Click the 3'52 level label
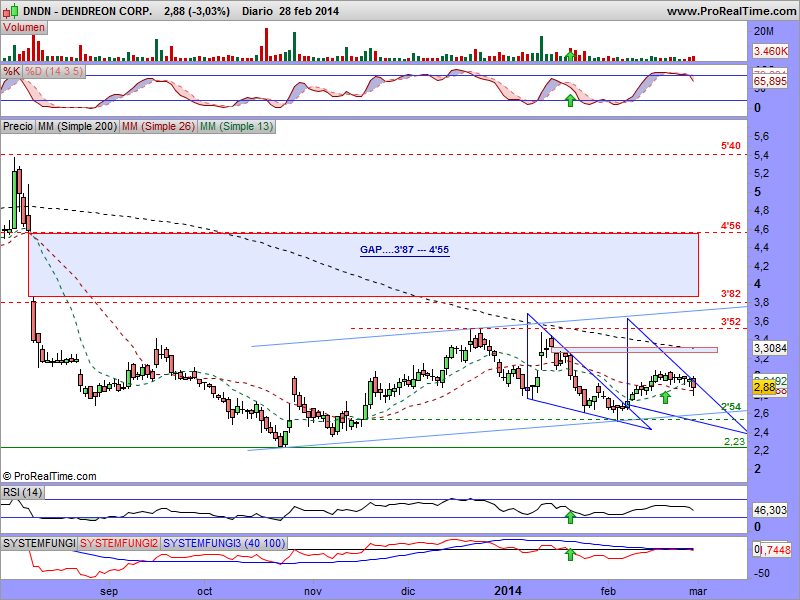This screenshot has height=600, width=800. coord(731,321)
